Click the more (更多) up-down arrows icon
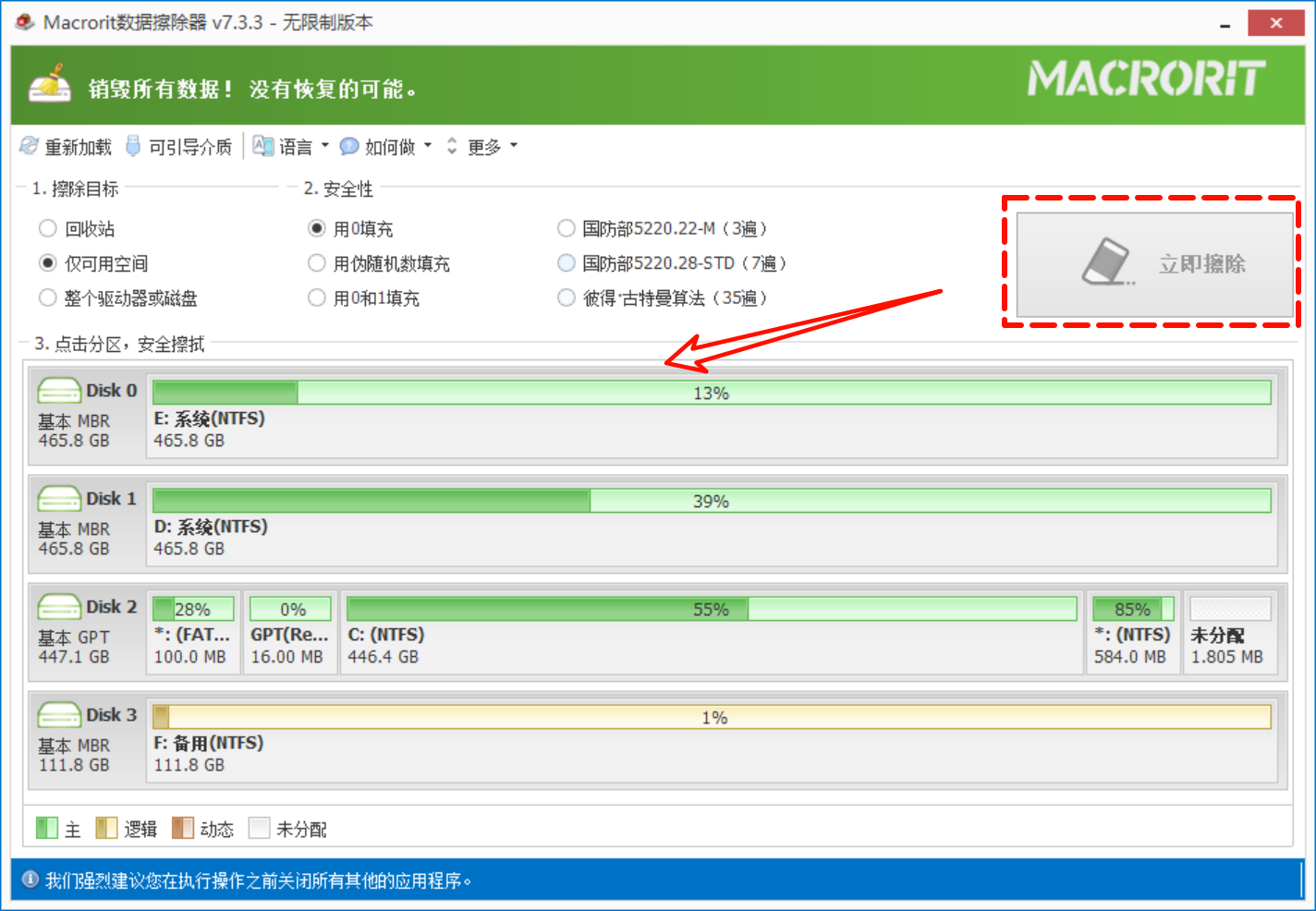The image size is (1316, 911). [452, 146]
